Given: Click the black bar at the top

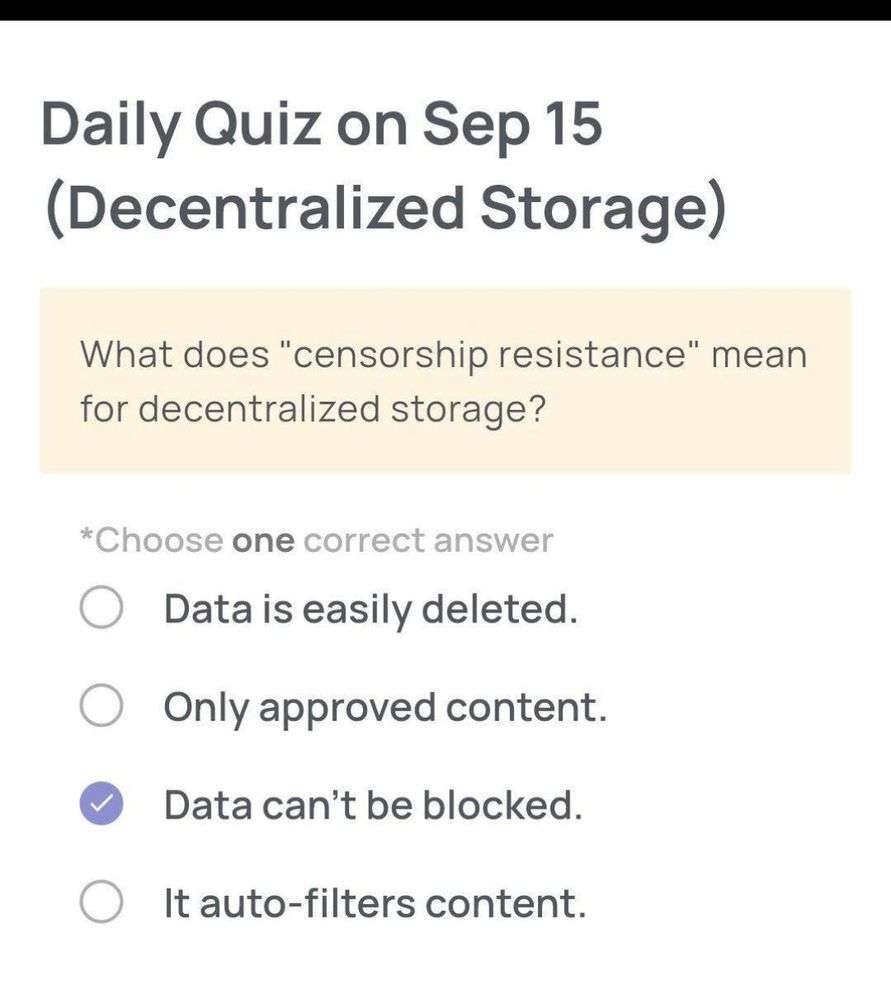Looking at the screenshot, I should coord(445,10).
